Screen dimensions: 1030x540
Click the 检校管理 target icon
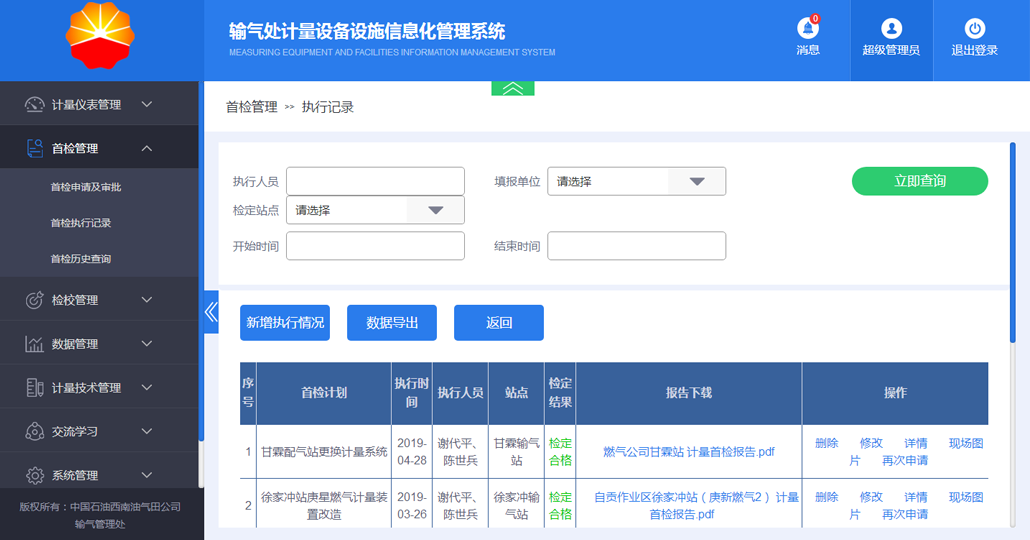pyautogui.click(x=34, y=300)
